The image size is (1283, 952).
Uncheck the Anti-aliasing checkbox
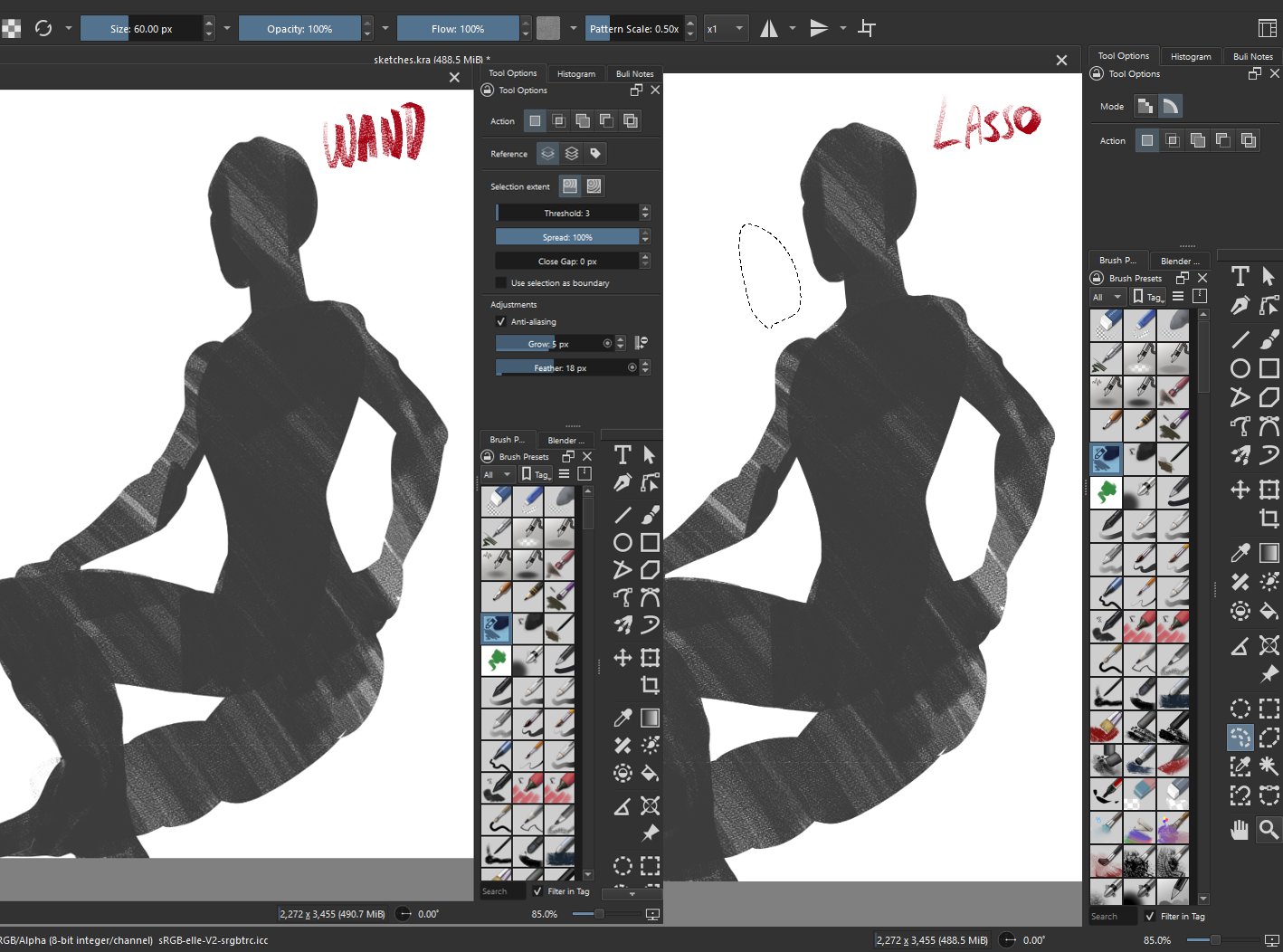[501, 322]
